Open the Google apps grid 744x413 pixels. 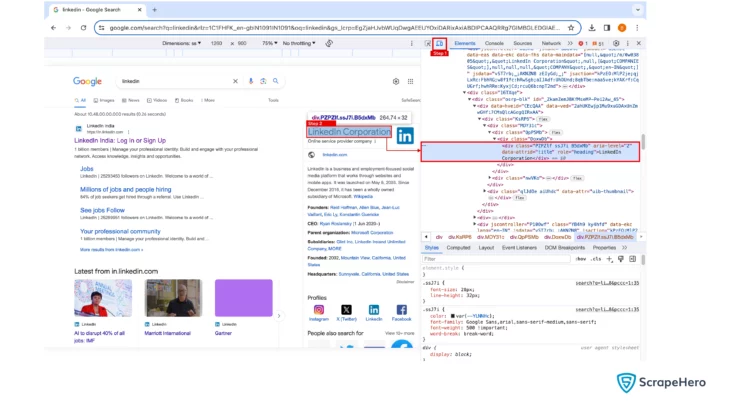(x=410, y=81)
